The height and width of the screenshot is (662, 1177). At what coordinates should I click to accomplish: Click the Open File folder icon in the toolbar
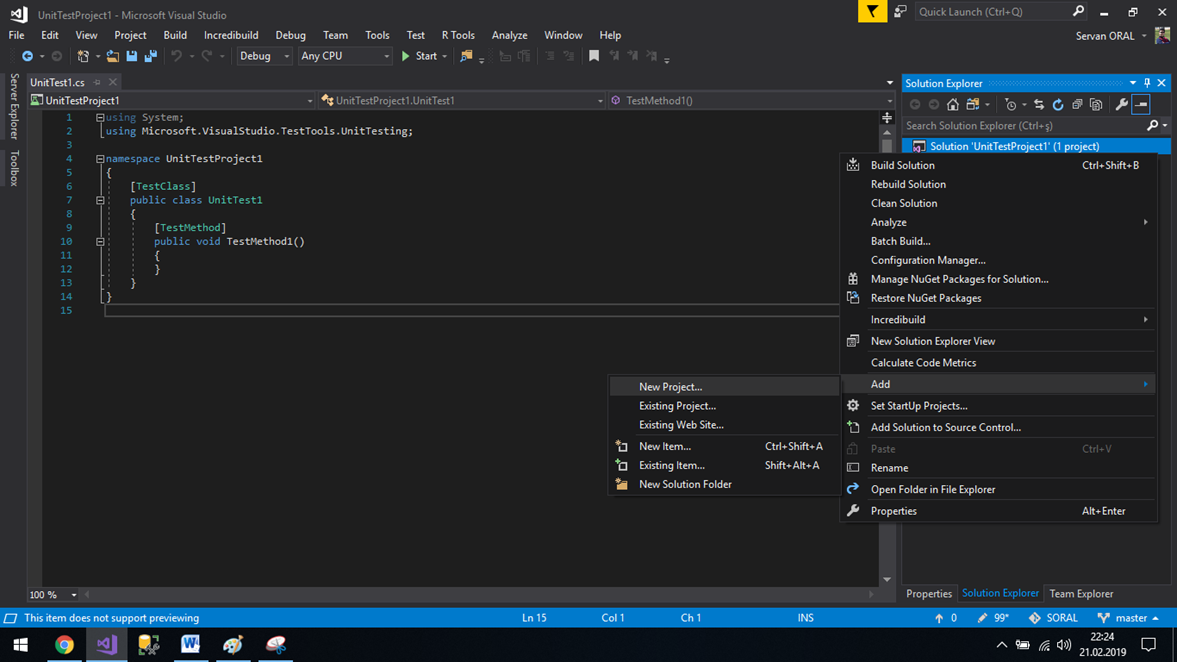tap(113, 56)
